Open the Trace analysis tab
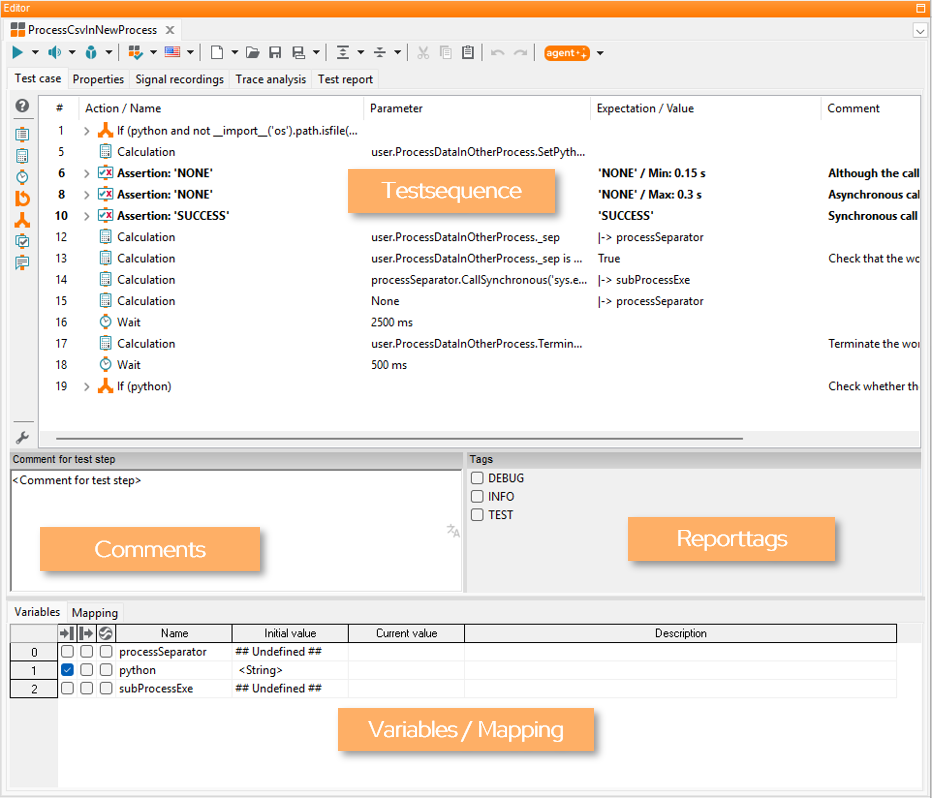Screen dimensions: 932x798 tap(270, 79)
